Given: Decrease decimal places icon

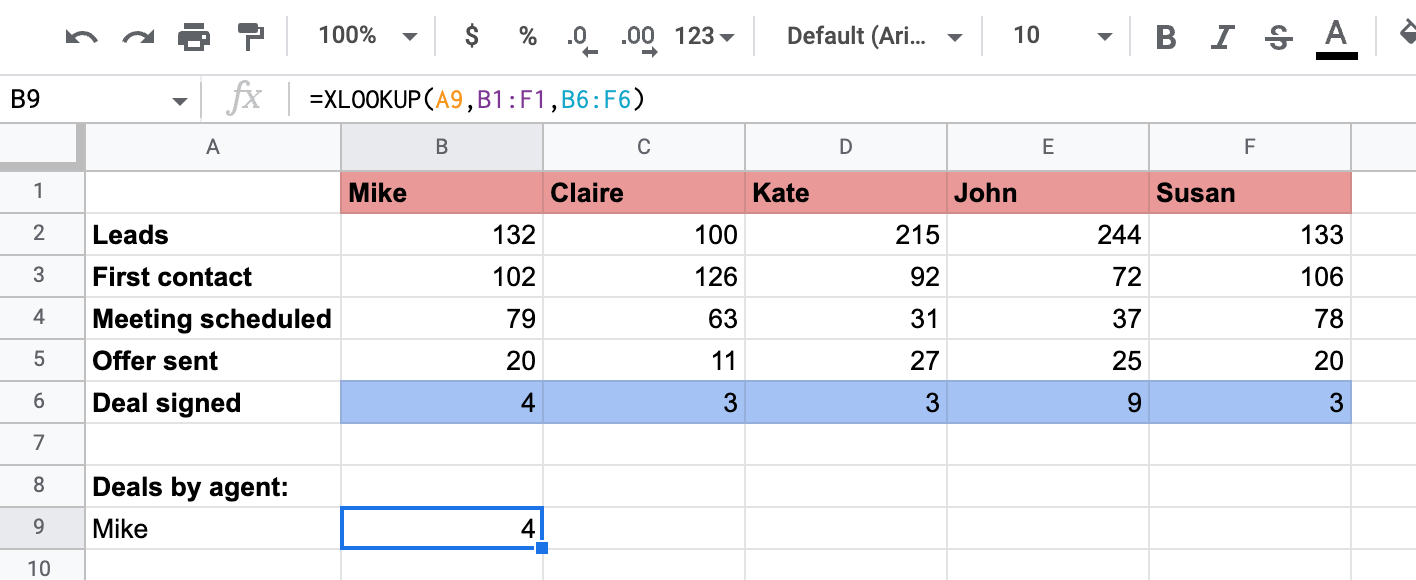Looking at the screenshot, I should 581,38.
